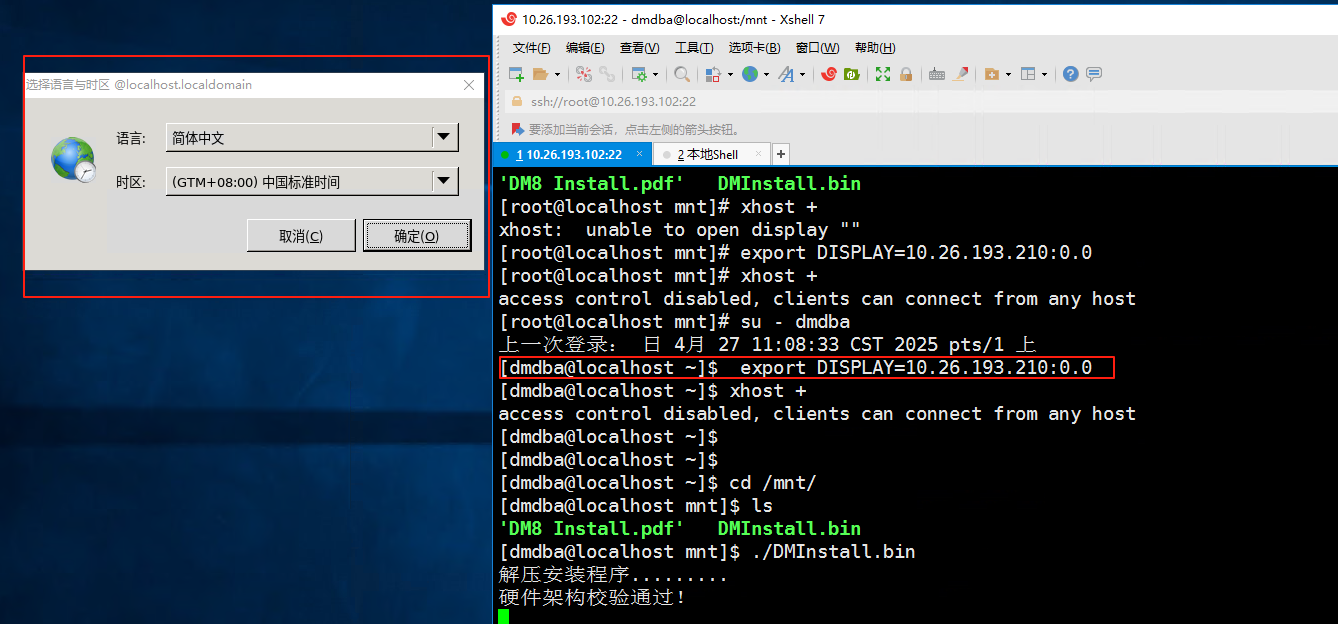Click the fullscreen green arrows icon

coord(883,74)
